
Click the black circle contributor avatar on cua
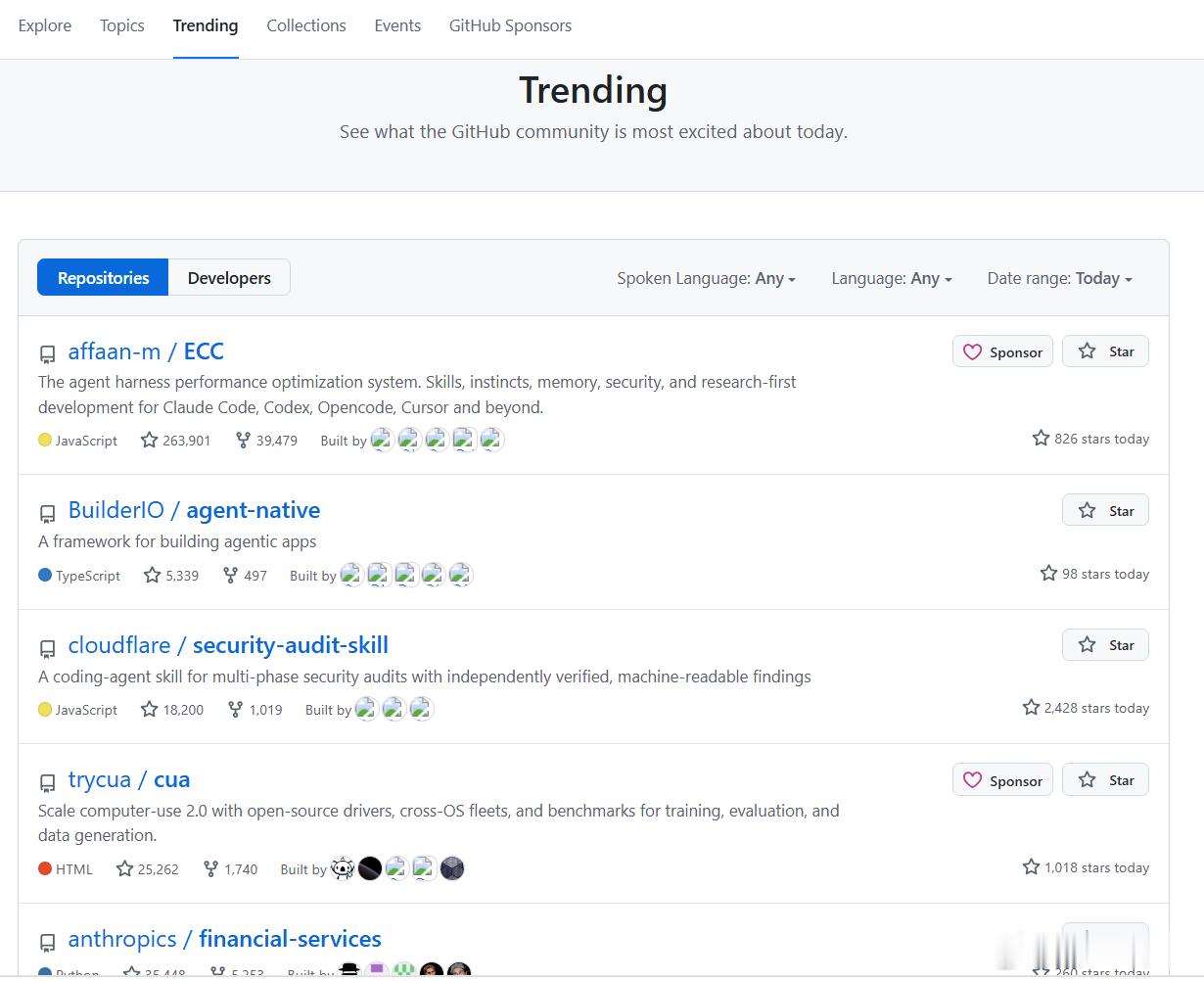370,868
